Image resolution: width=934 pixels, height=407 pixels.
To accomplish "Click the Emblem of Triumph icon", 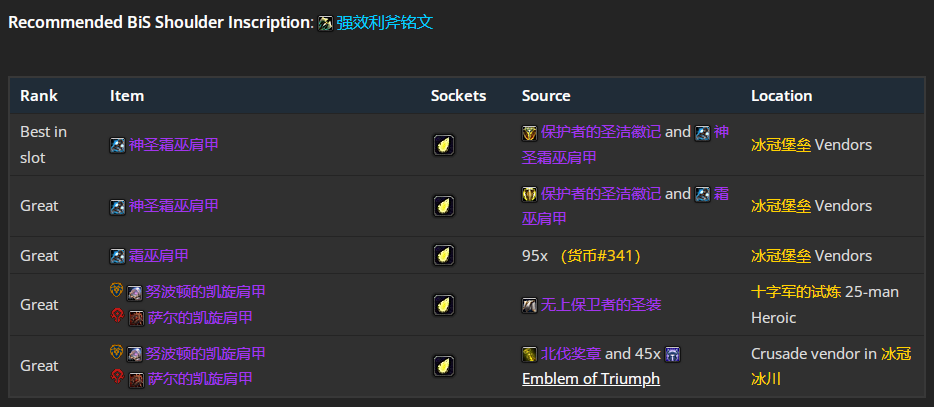I will coord(672,354).
